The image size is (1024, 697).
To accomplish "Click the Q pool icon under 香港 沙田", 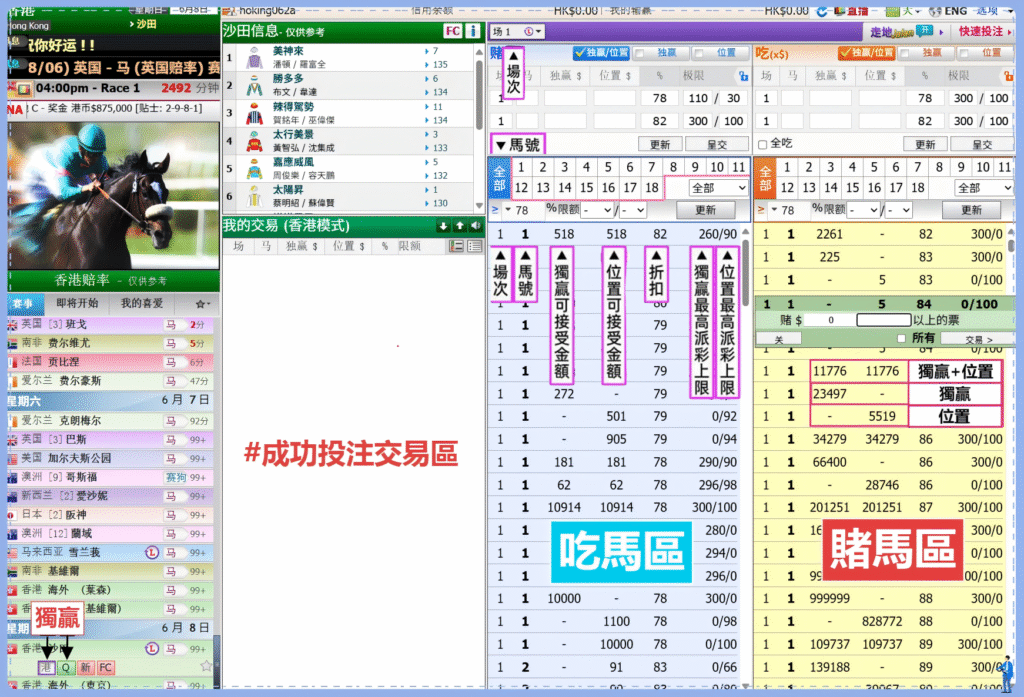I will coord(65,668).
